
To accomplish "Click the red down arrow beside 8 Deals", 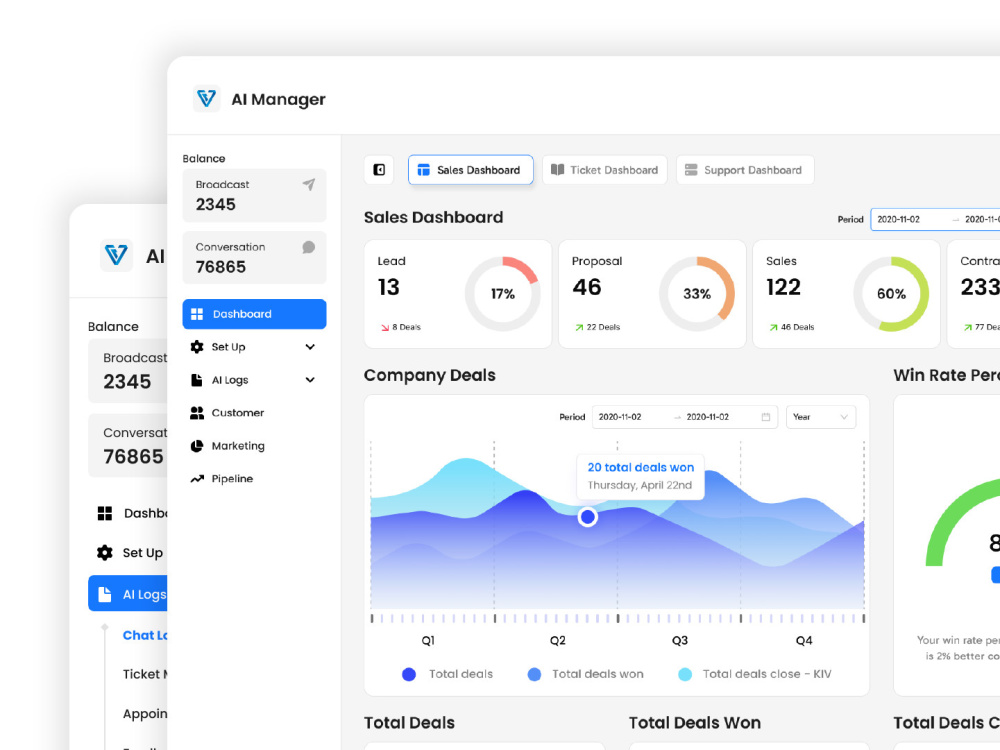I will (x=385, y=327).
